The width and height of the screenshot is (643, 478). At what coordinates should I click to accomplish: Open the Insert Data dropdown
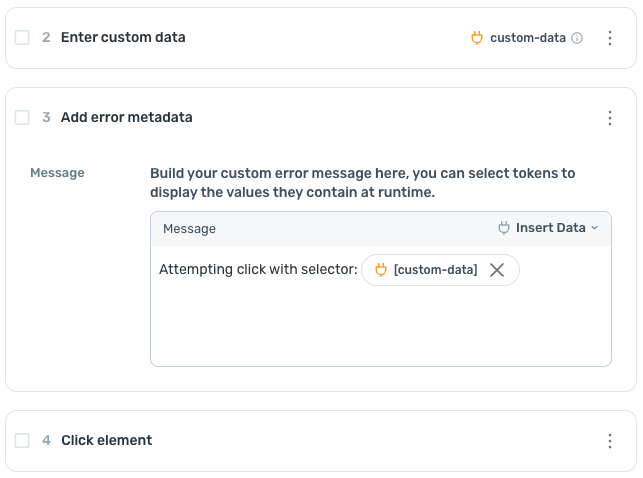pos(548,228)
